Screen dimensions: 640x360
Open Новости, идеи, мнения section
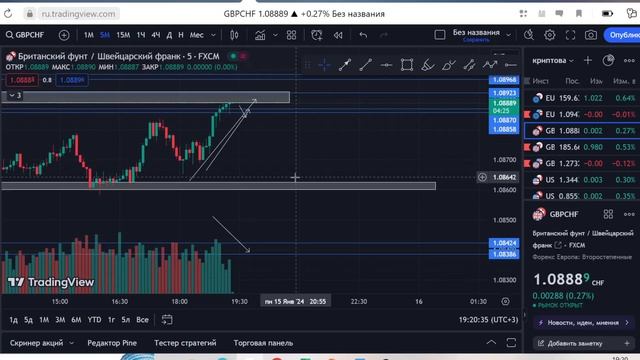click(x=583, y=322)
